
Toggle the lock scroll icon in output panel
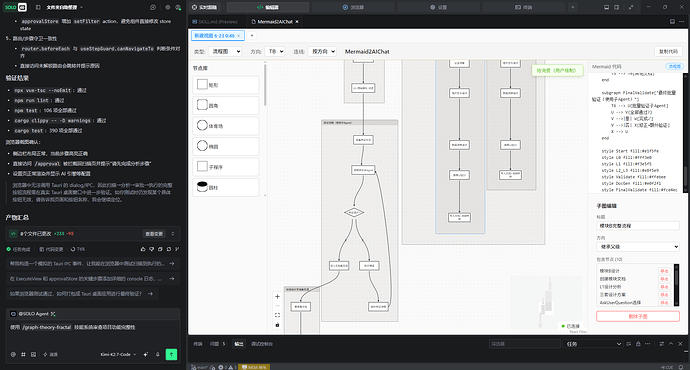click(638, 344)
